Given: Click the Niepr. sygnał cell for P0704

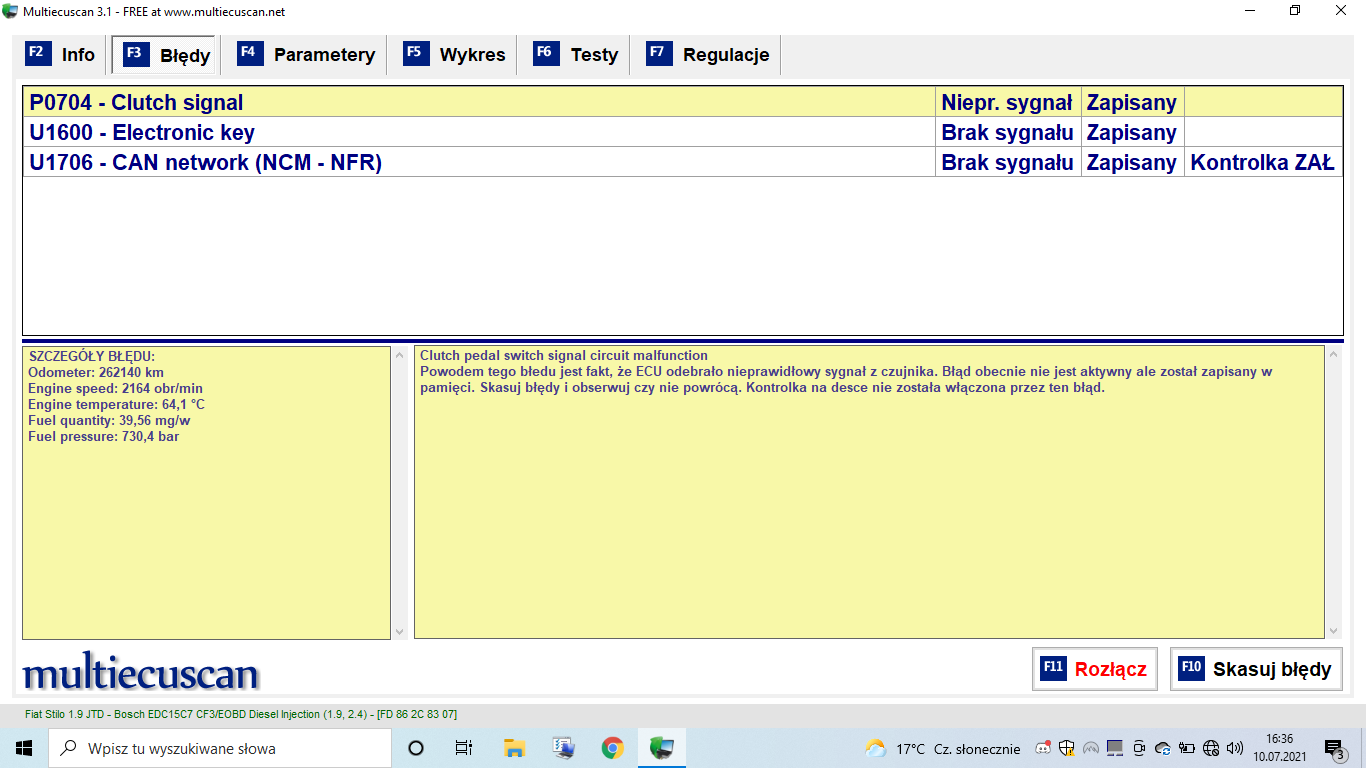Looking at the screenshot, I should 1008,102.
